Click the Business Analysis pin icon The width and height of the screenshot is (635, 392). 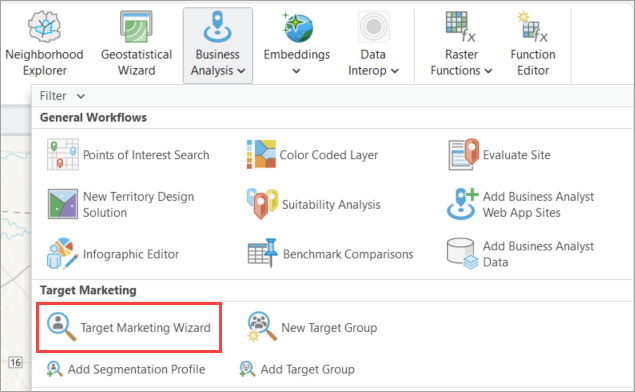(x=217, y=27)
